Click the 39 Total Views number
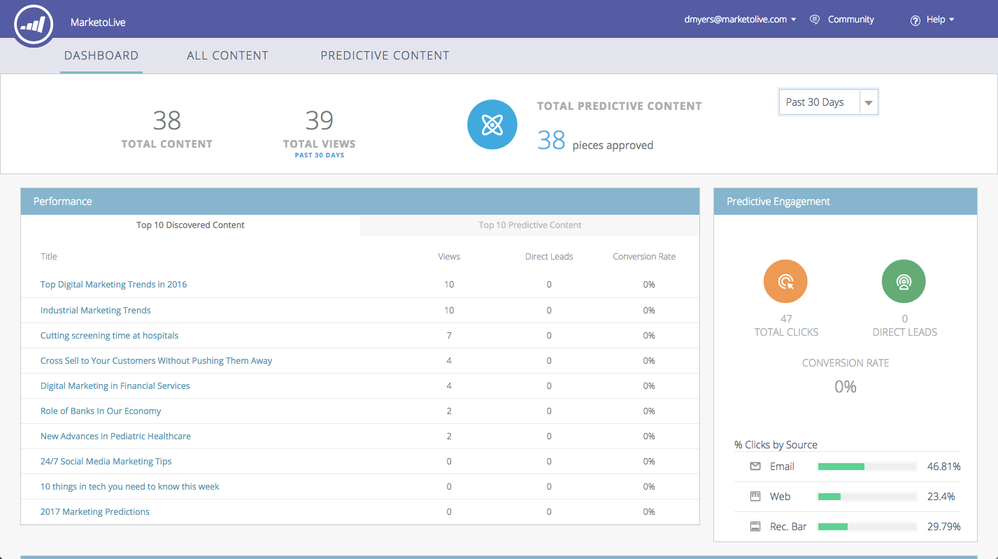998x559 pixels. tap(319, 120)
